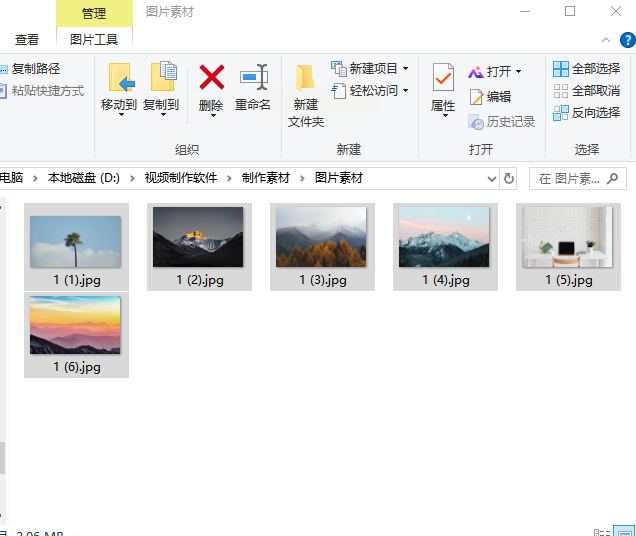636x536 pixels.
Task: Expand the Move to dropdown arrow
Action: tap(121, 115)
